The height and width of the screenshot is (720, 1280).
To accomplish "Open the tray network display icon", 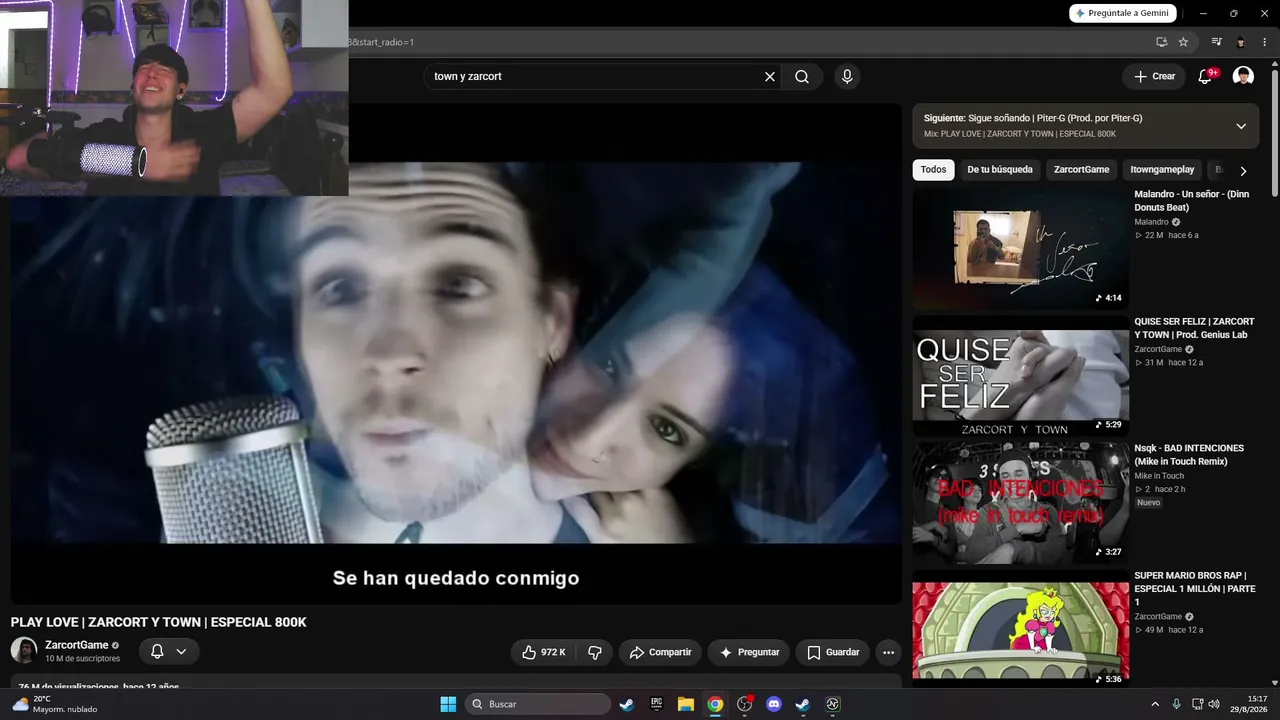I will (1197, 704).
